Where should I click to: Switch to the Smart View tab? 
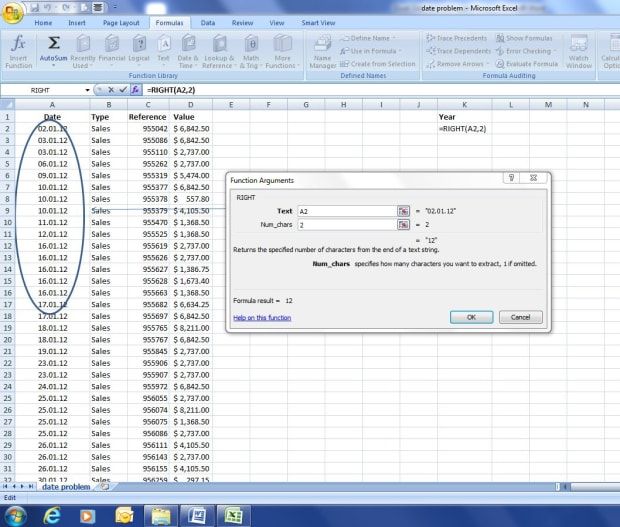click(318, 23)
